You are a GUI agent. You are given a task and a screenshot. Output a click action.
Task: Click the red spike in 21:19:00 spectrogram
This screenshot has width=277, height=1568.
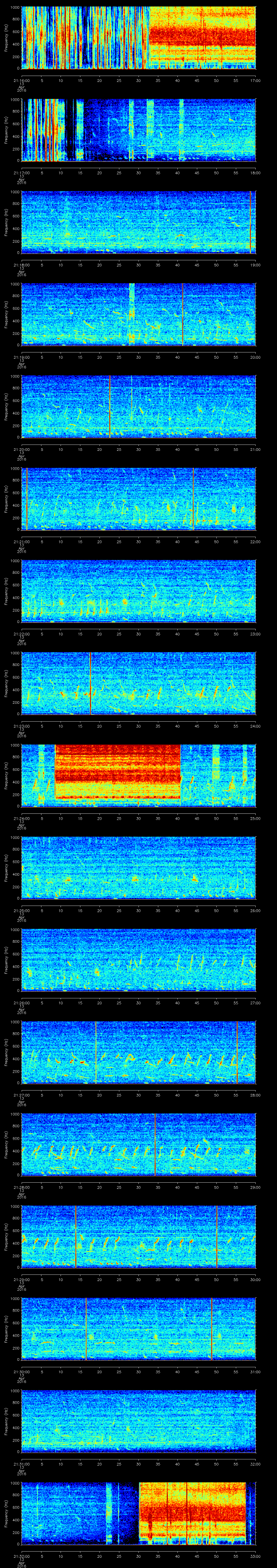pos(183,314)
